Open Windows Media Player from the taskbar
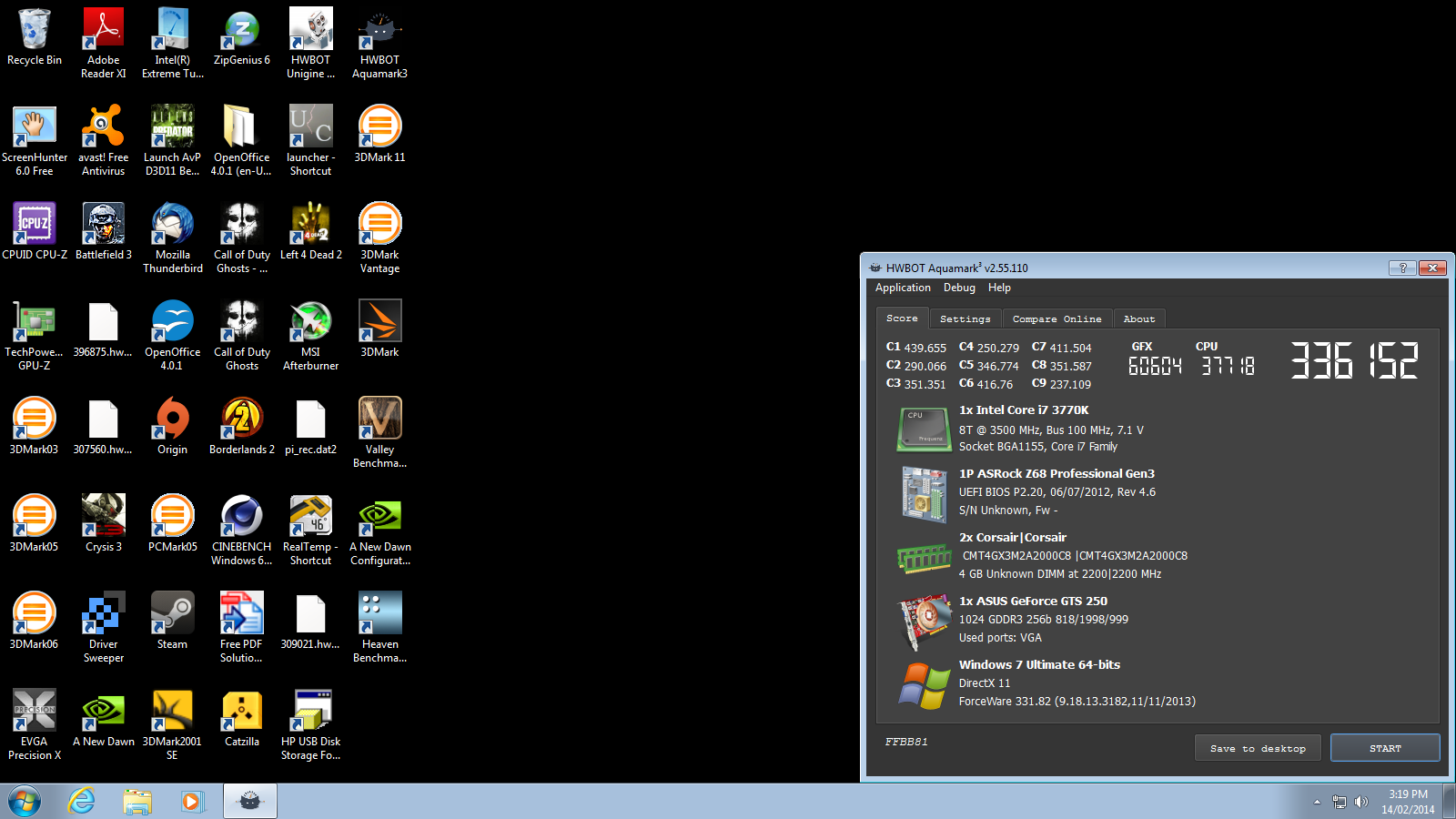The height and width of the screenshot is (819, 1456). (192, 802)
